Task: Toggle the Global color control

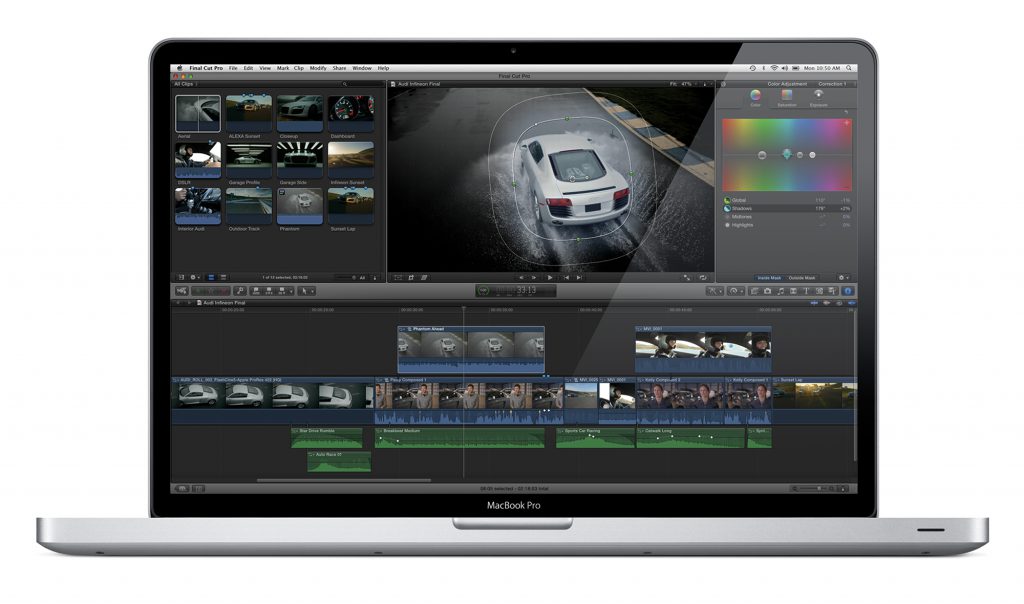Action: click(x=727, y=200)
